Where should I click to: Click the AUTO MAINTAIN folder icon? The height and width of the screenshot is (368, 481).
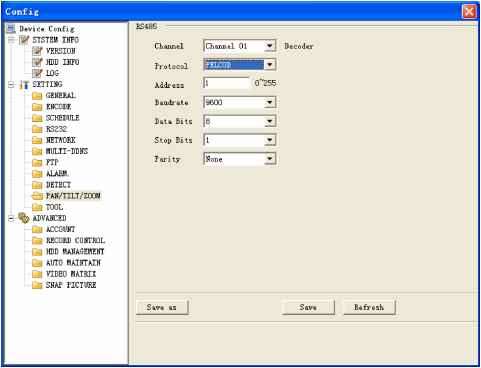[37, 263]
